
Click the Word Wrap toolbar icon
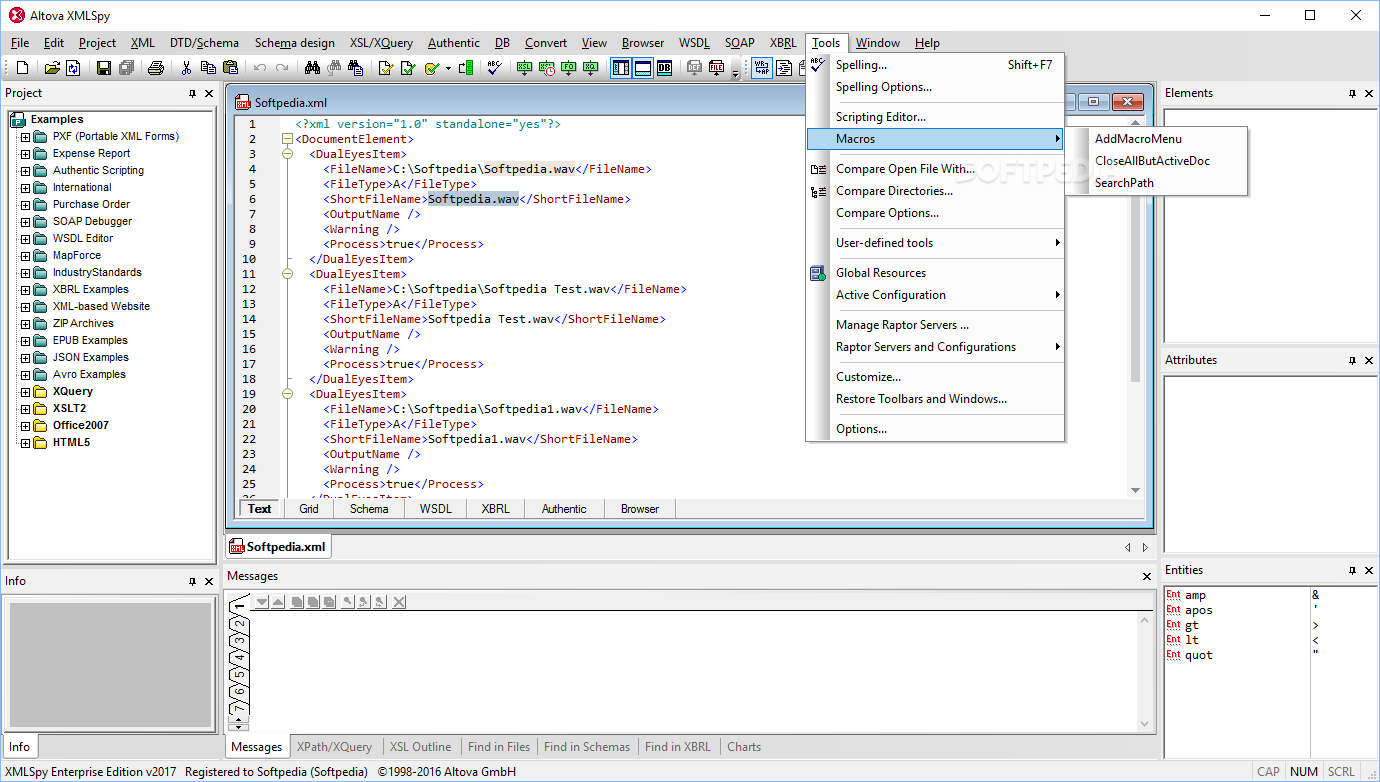coord(761,68)
